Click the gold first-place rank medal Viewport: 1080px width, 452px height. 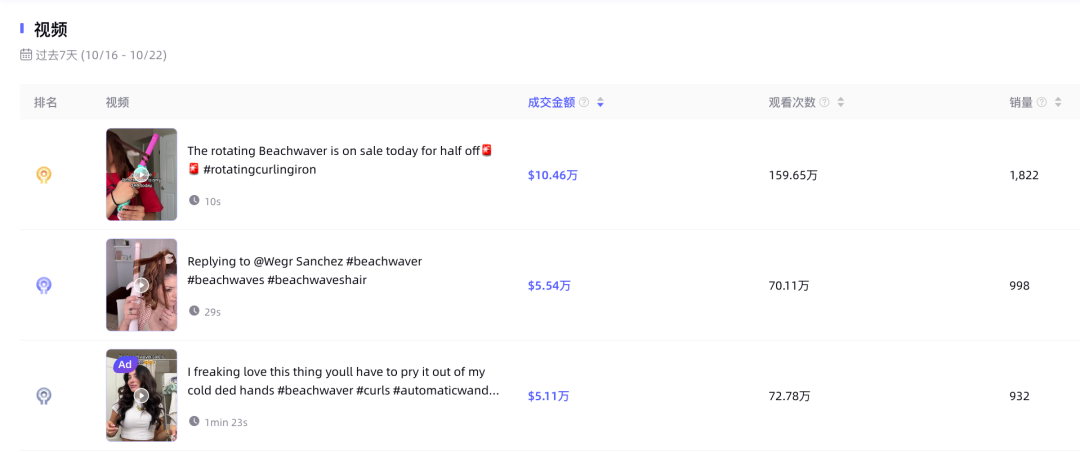(x=44, y=175)
